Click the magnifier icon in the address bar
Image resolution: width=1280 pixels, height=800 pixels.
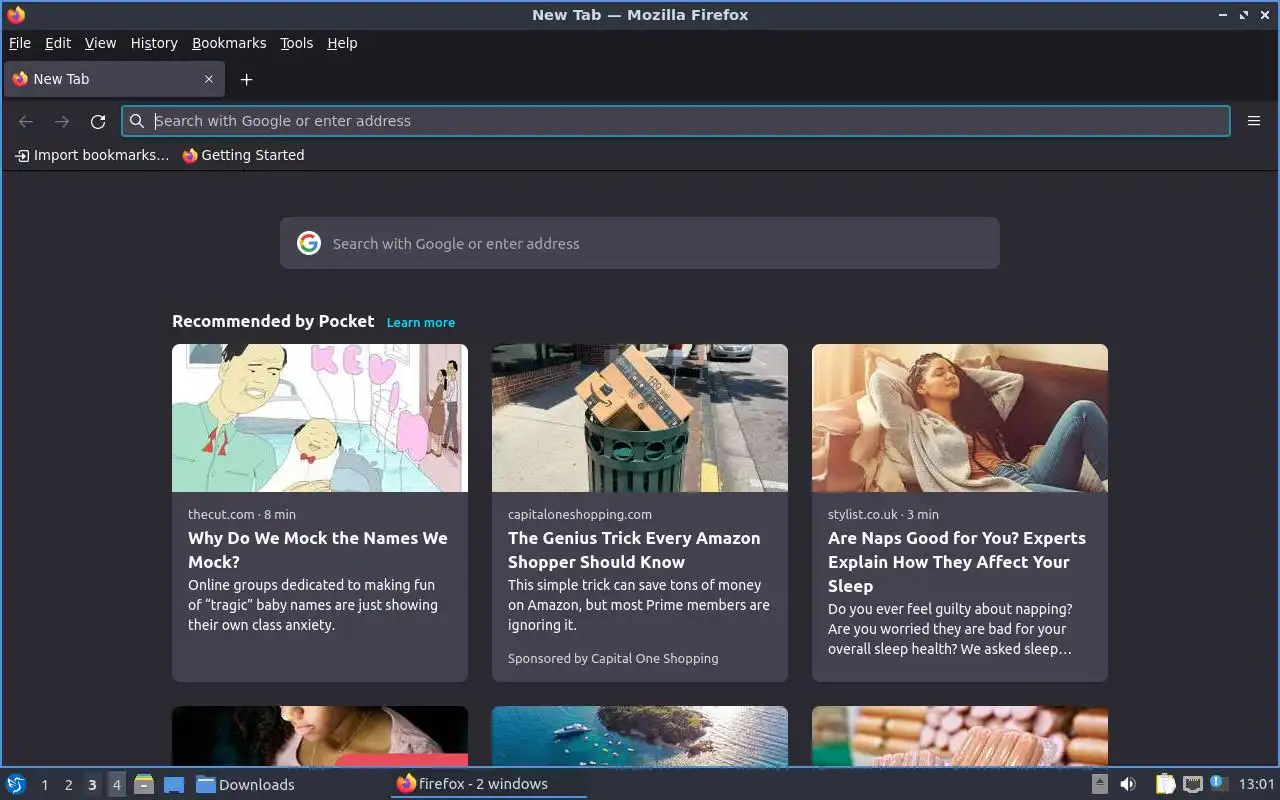(x=137, y=121)
